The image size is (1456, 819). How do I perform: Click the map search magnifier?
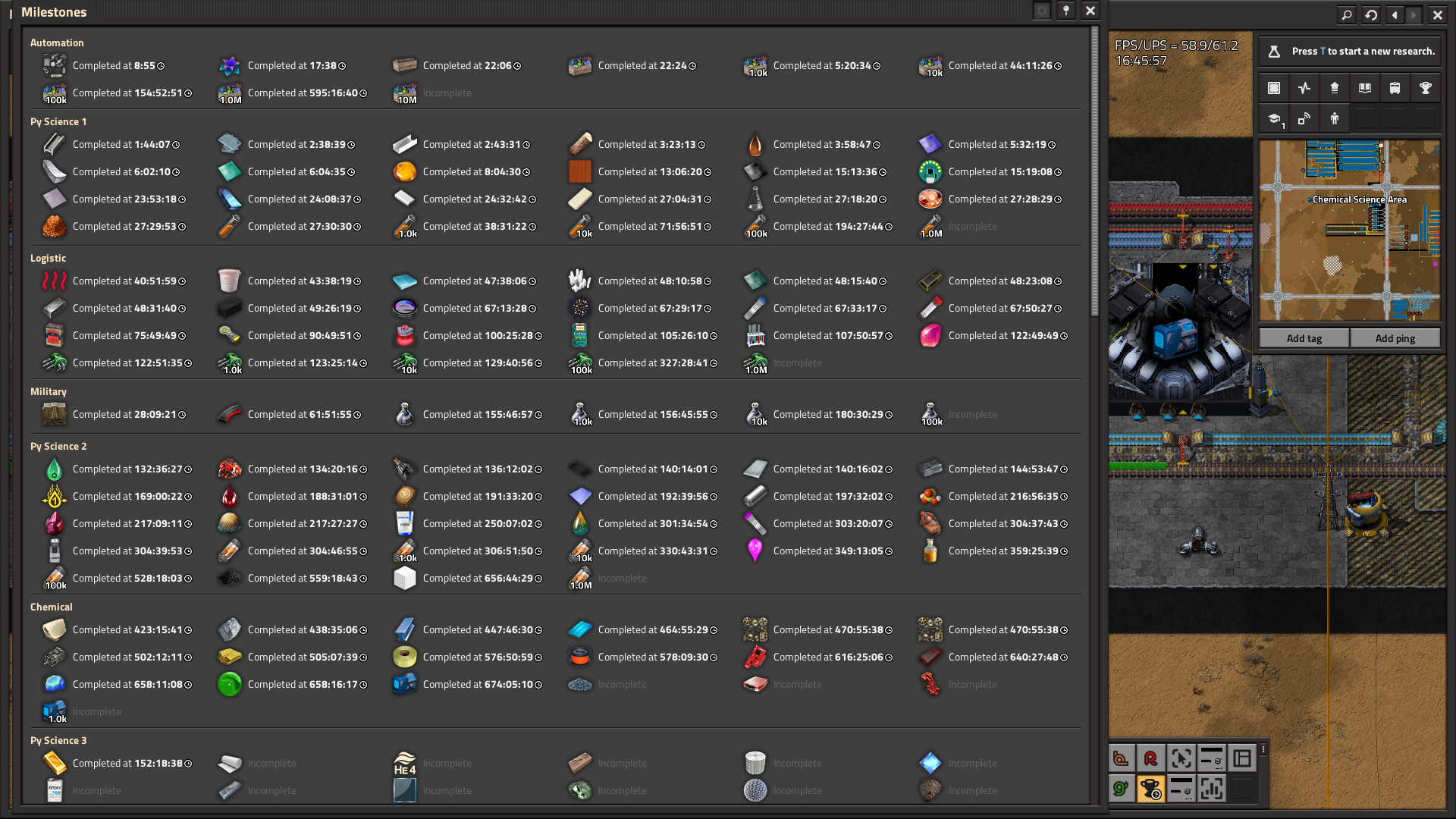pyautogui.click(x=1347, y=14)
